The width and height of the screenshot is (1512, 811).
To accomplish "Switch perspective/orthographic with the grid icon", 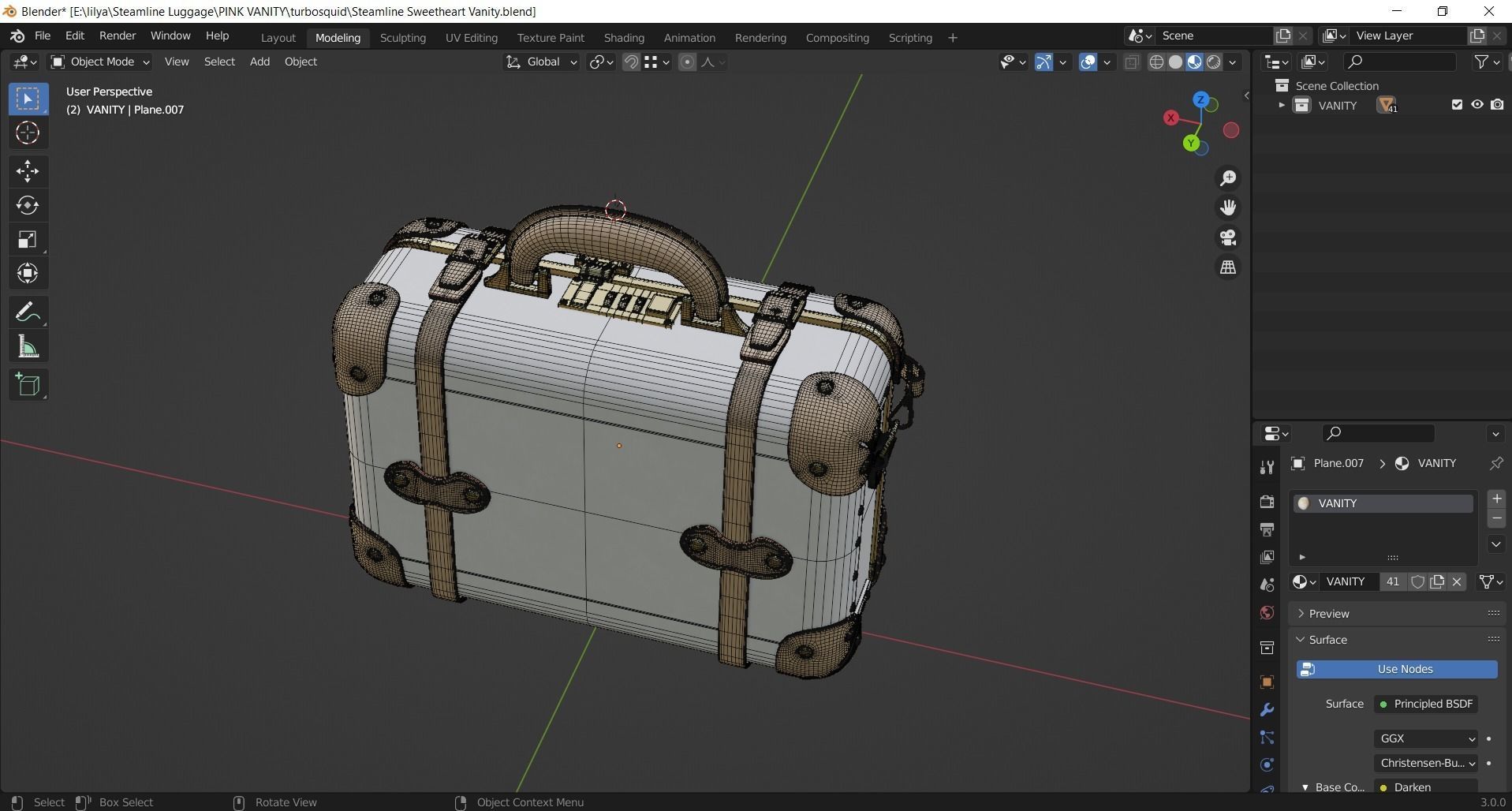I will tap(1228, 267).
